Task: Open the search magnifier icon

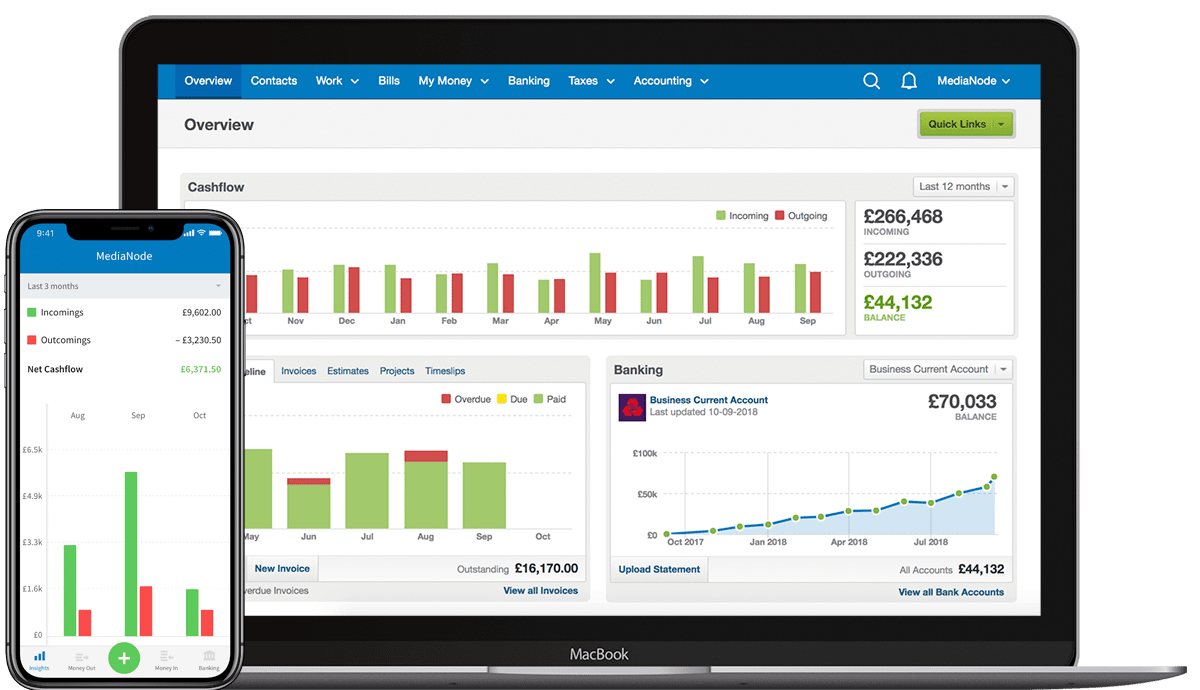Action: (871, 81)
